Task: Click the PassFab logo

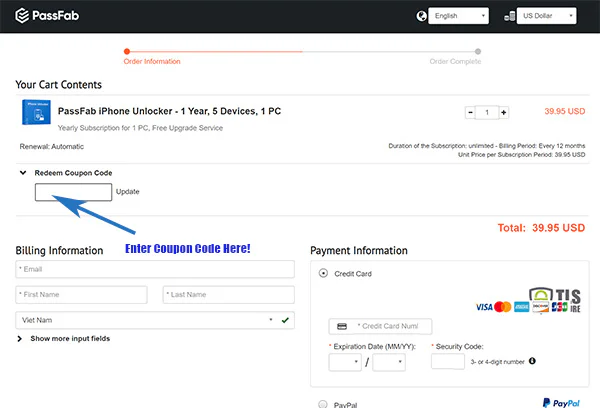Action: pos(47,16)
